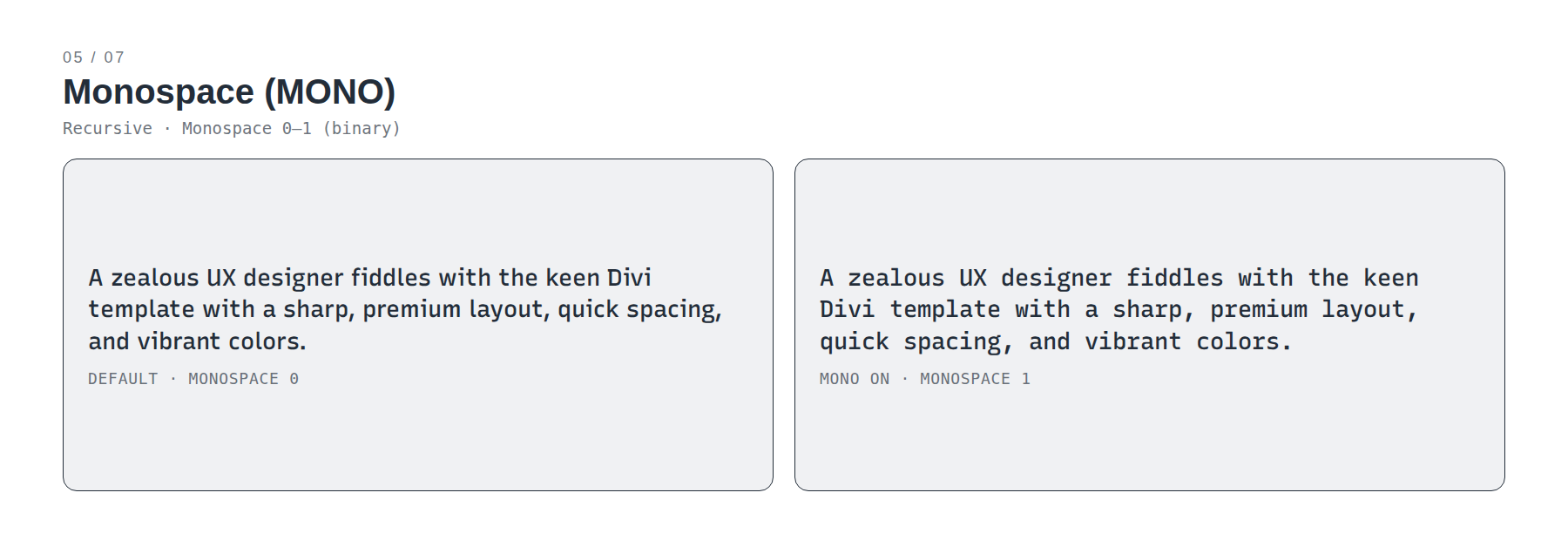Click the word 'zealous' in the Default sample
The width and height of the screenshot is (1568, 540).
155,278
